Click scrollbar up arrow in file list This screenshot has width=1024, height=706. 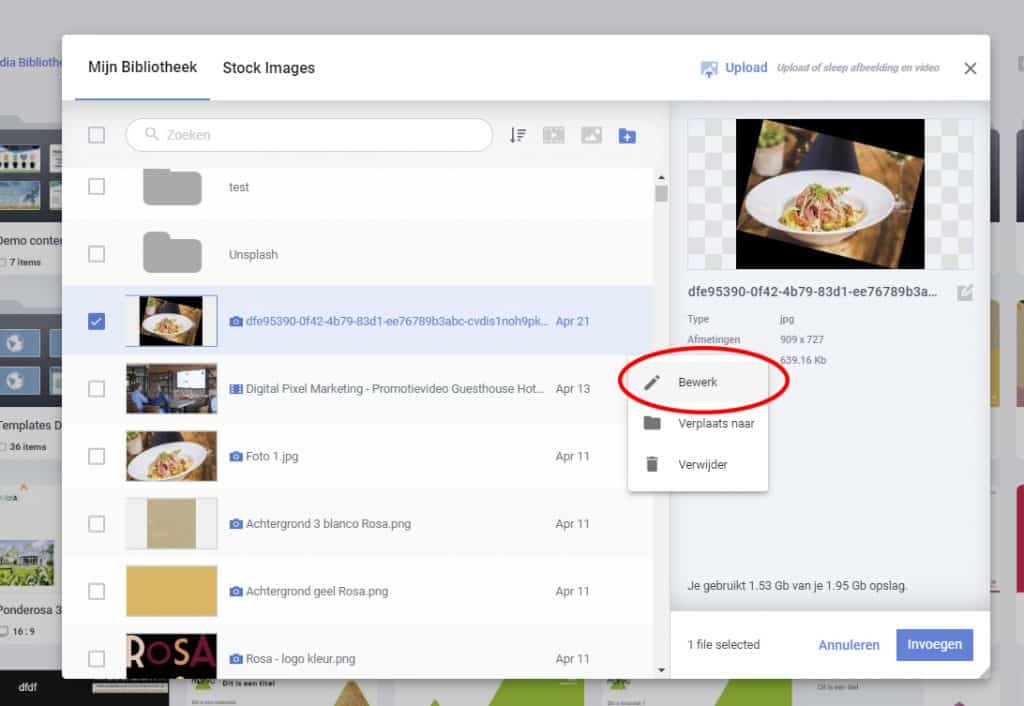[x=661, y=178]
